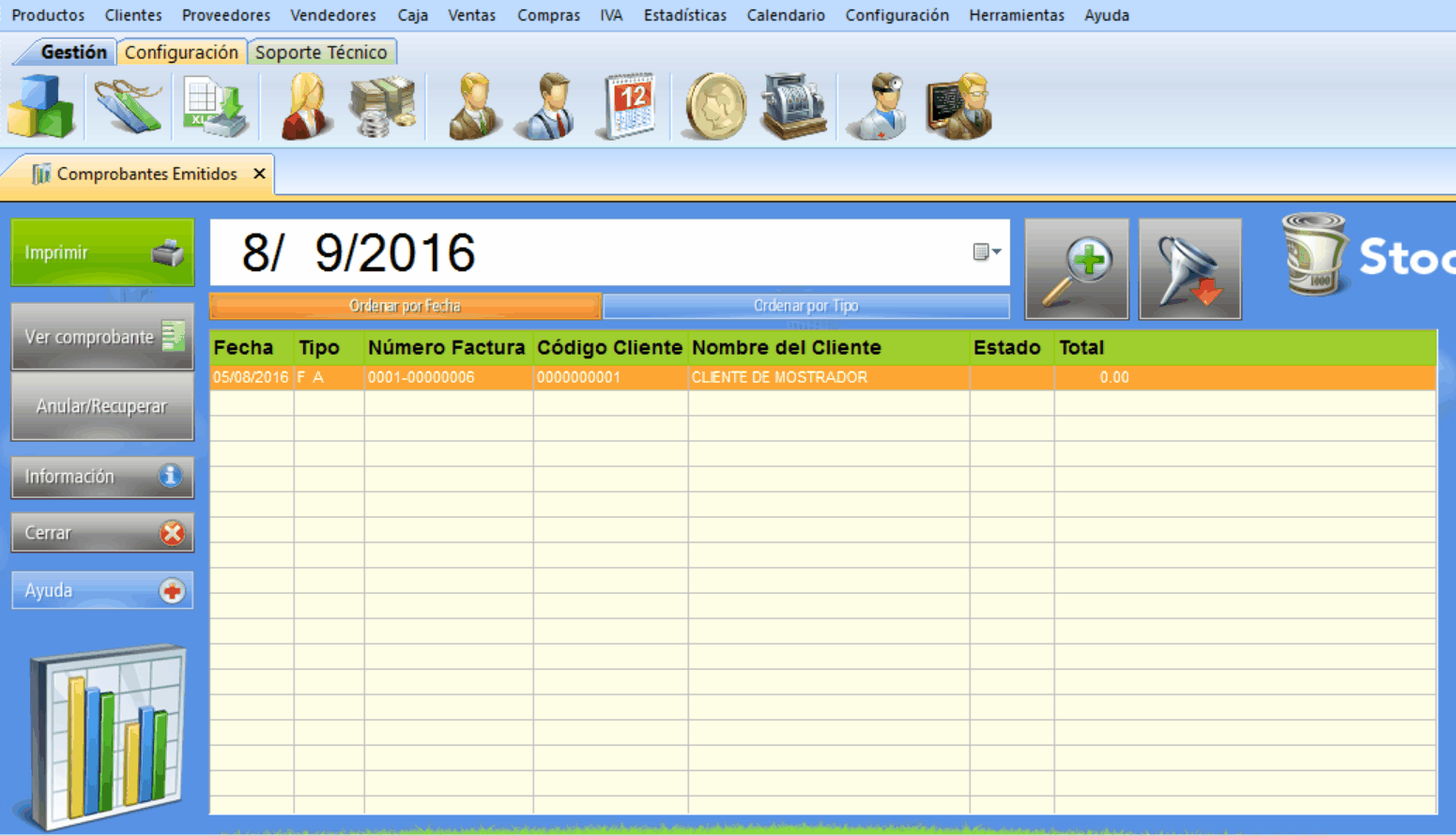Click the Excel spreadsheet export icon

point(215,106)
